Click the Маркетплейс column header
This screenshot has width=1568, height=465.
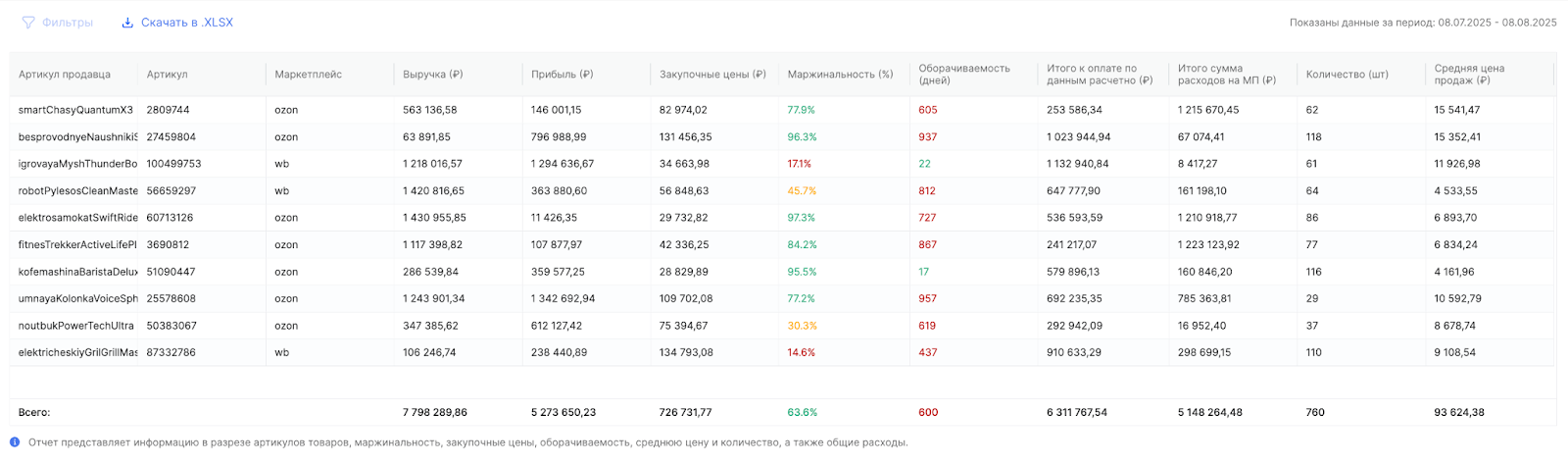pos(308,75)
